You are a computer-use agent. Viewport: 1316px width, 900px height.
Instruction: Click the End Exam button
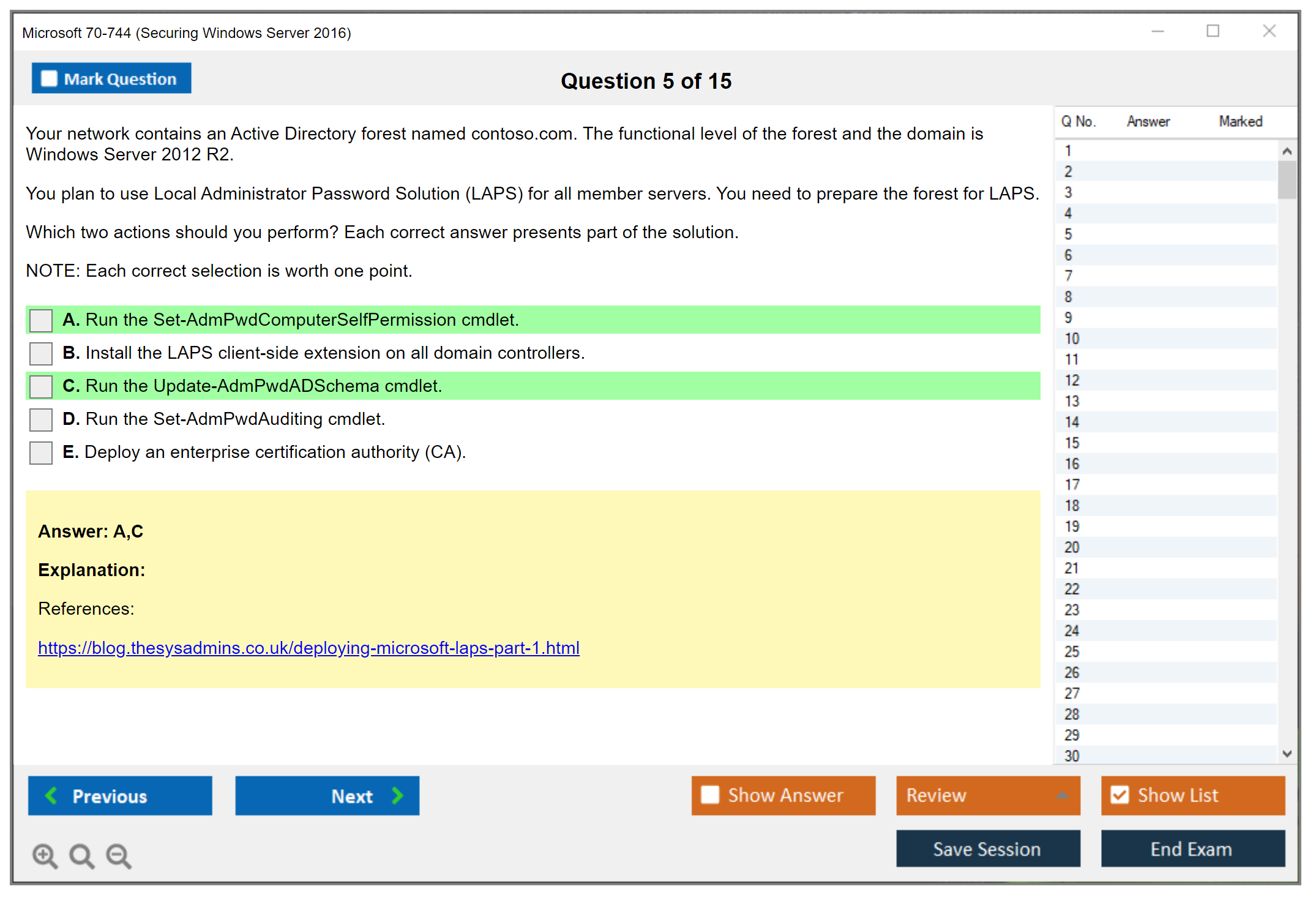(1192, 849)
